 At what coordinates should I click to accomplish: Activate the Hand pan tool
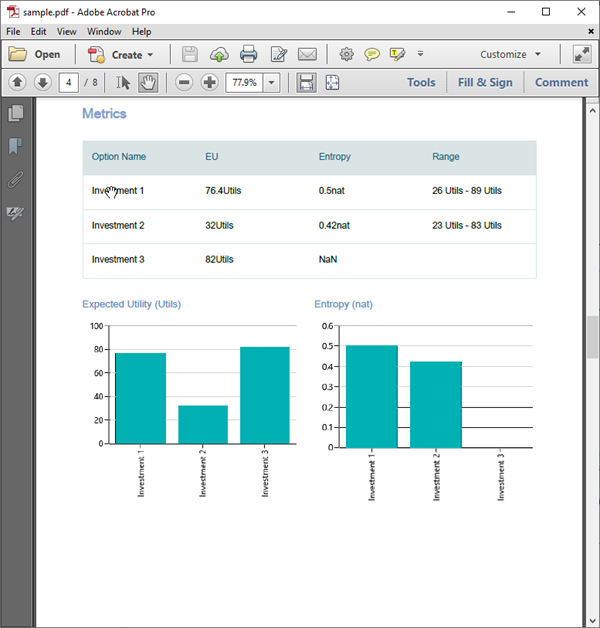tap(148, 82)
